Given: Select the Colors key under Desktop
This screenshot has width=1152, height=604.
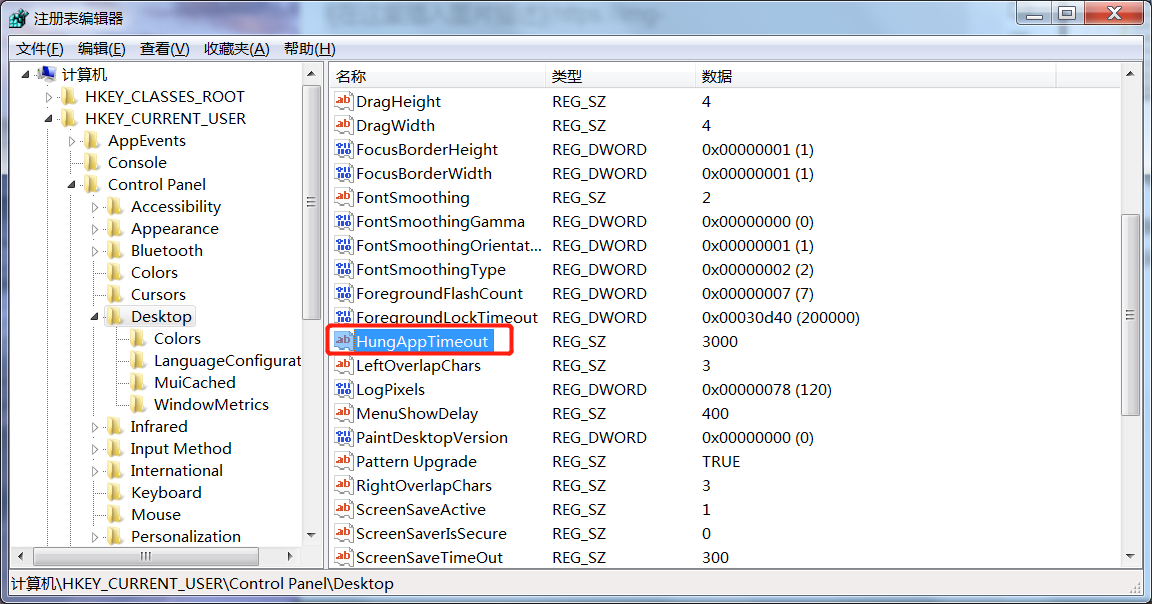Looking at the screenshot, I should (x=177, y=339).
